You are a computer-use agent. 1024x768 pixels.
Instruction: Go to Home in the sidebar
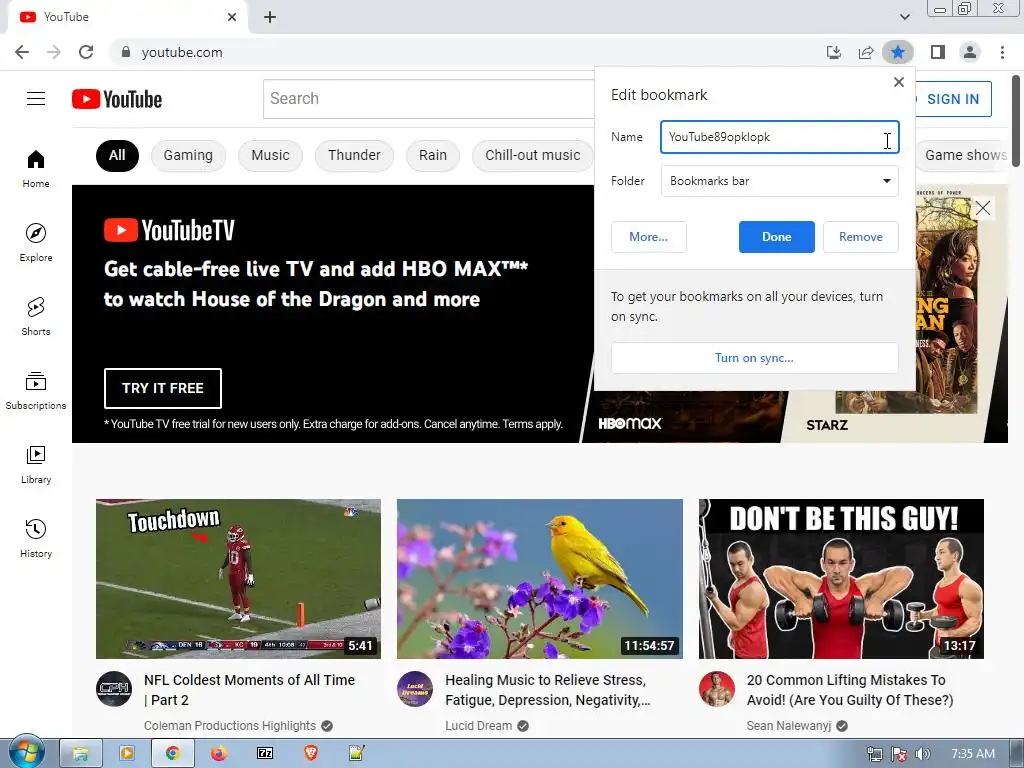(36, 168)
